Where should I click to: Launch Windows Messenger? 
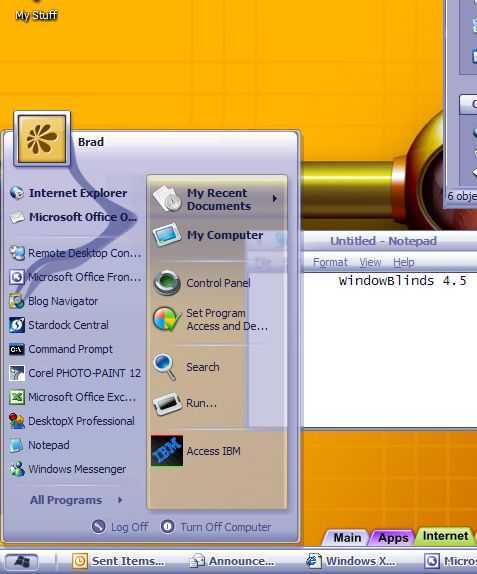click(x=68, y=469)
